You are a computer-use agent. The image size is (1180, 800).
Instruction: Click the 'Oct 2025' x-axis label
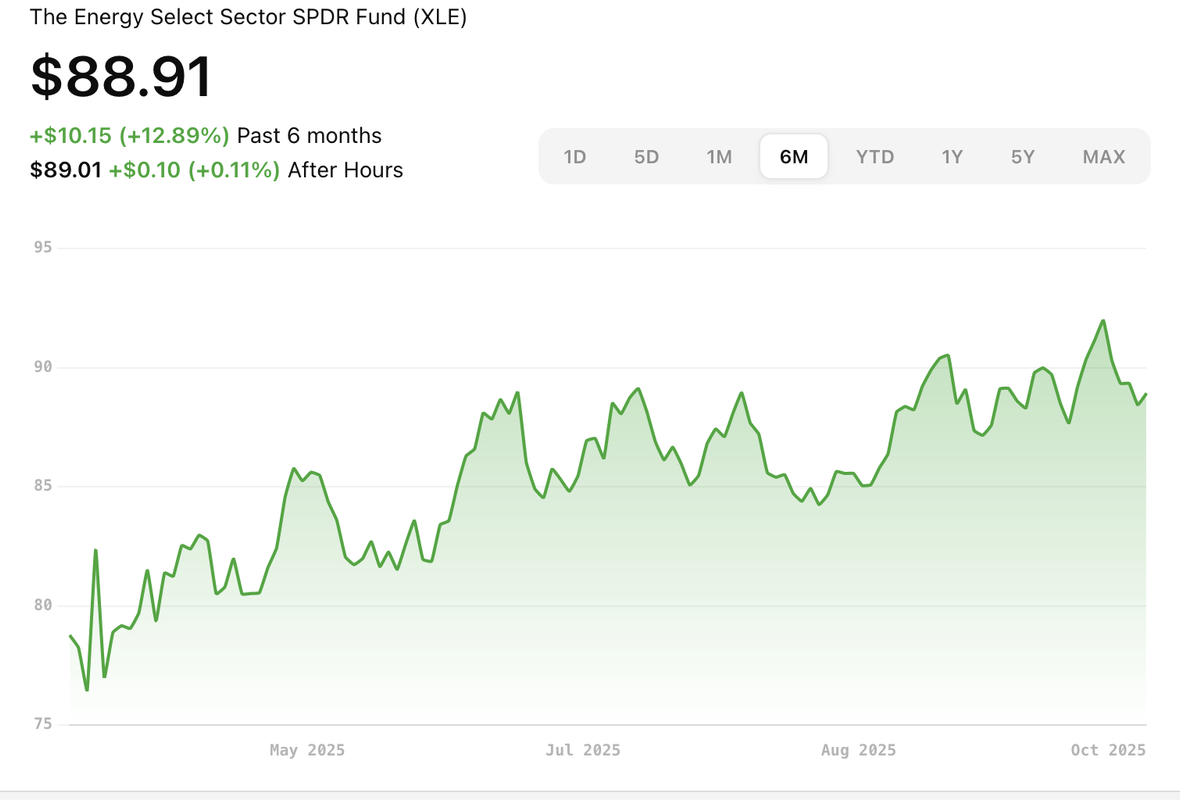coord(1109,750)
